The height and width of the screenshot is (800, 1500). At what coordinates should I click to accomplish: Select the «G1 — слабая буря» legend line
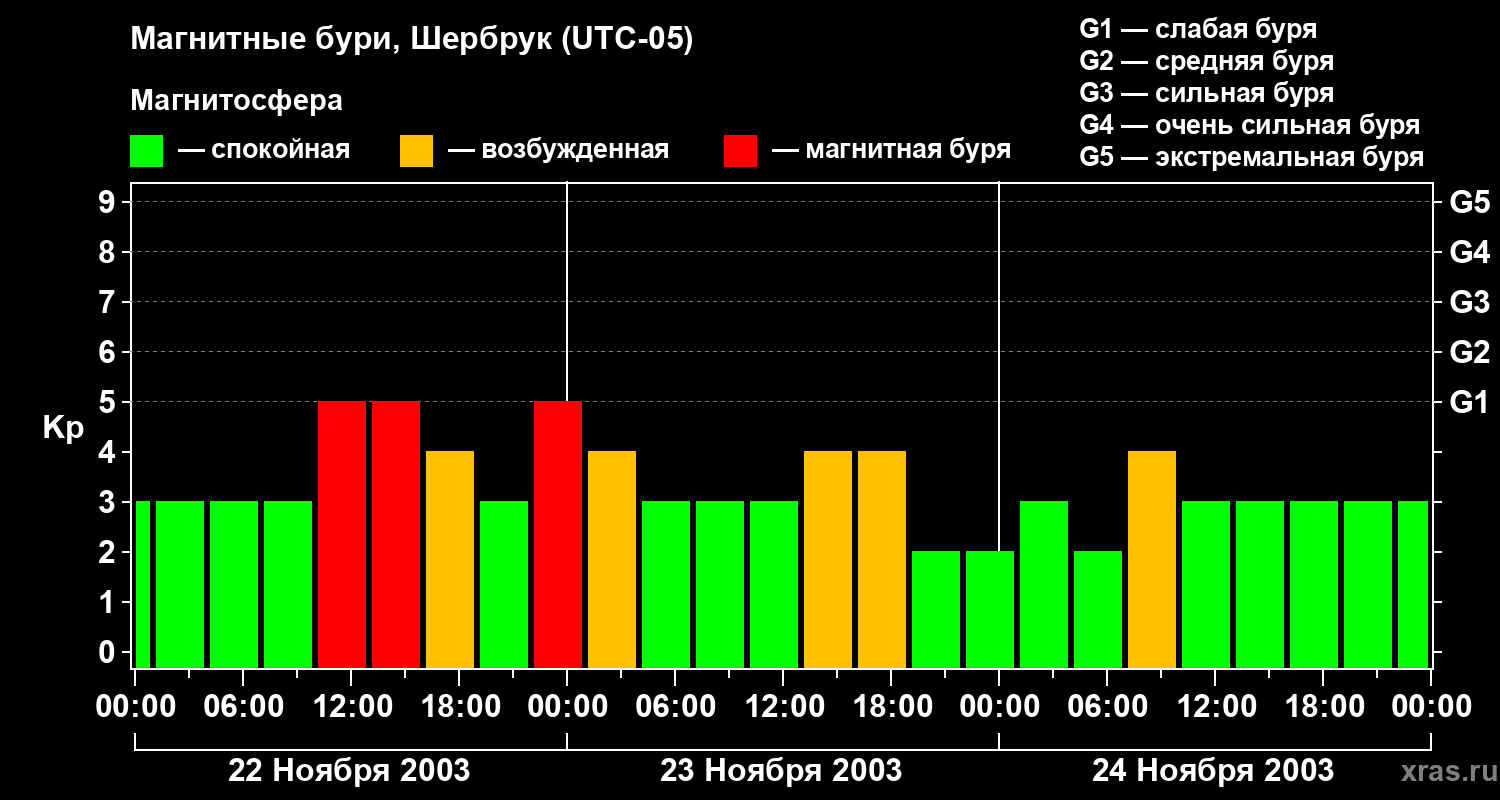[x=1198, y=29]
